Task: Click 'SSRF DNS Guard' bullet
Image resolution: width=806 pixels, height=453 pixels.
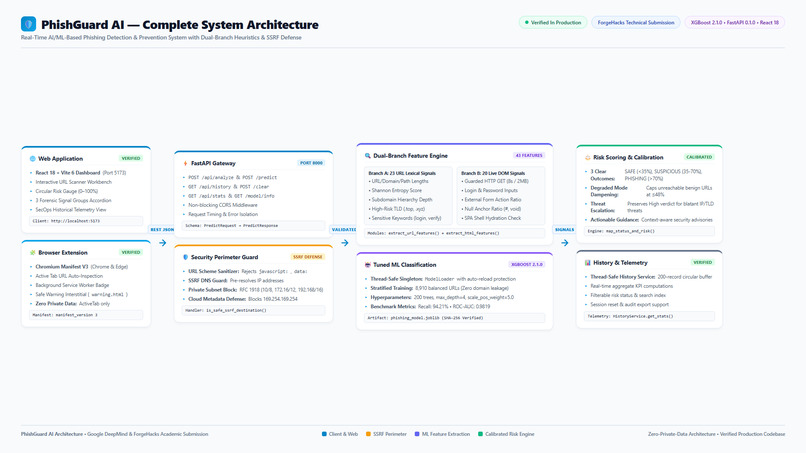Action: pos(235,281)
